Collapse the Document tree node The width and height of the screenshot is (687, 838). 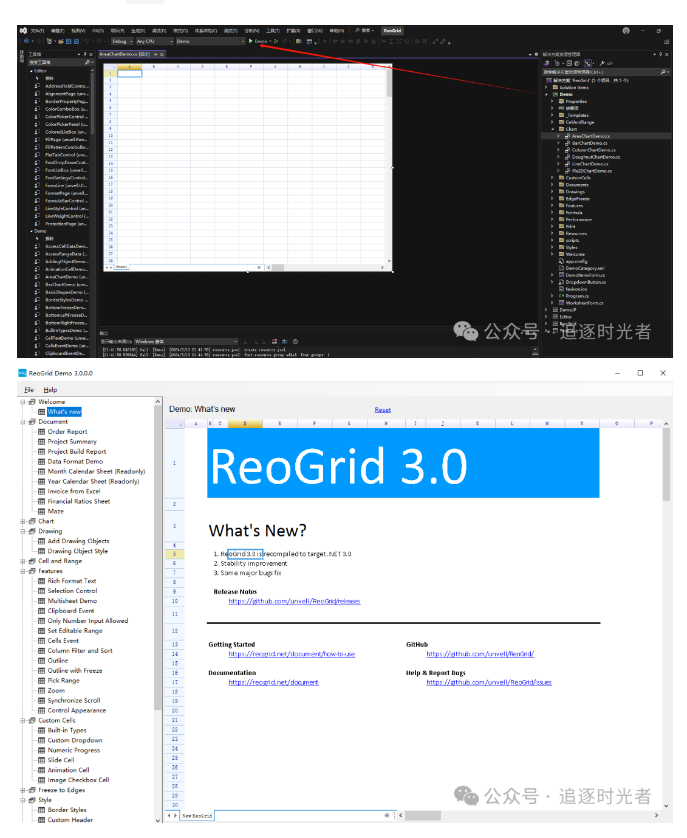point(23,422)
